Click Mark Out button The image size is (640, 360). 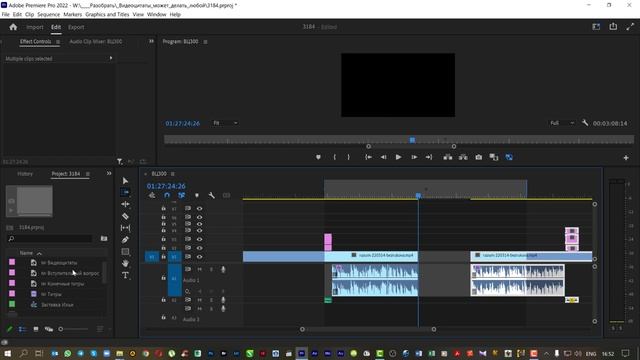pos(348,157)
